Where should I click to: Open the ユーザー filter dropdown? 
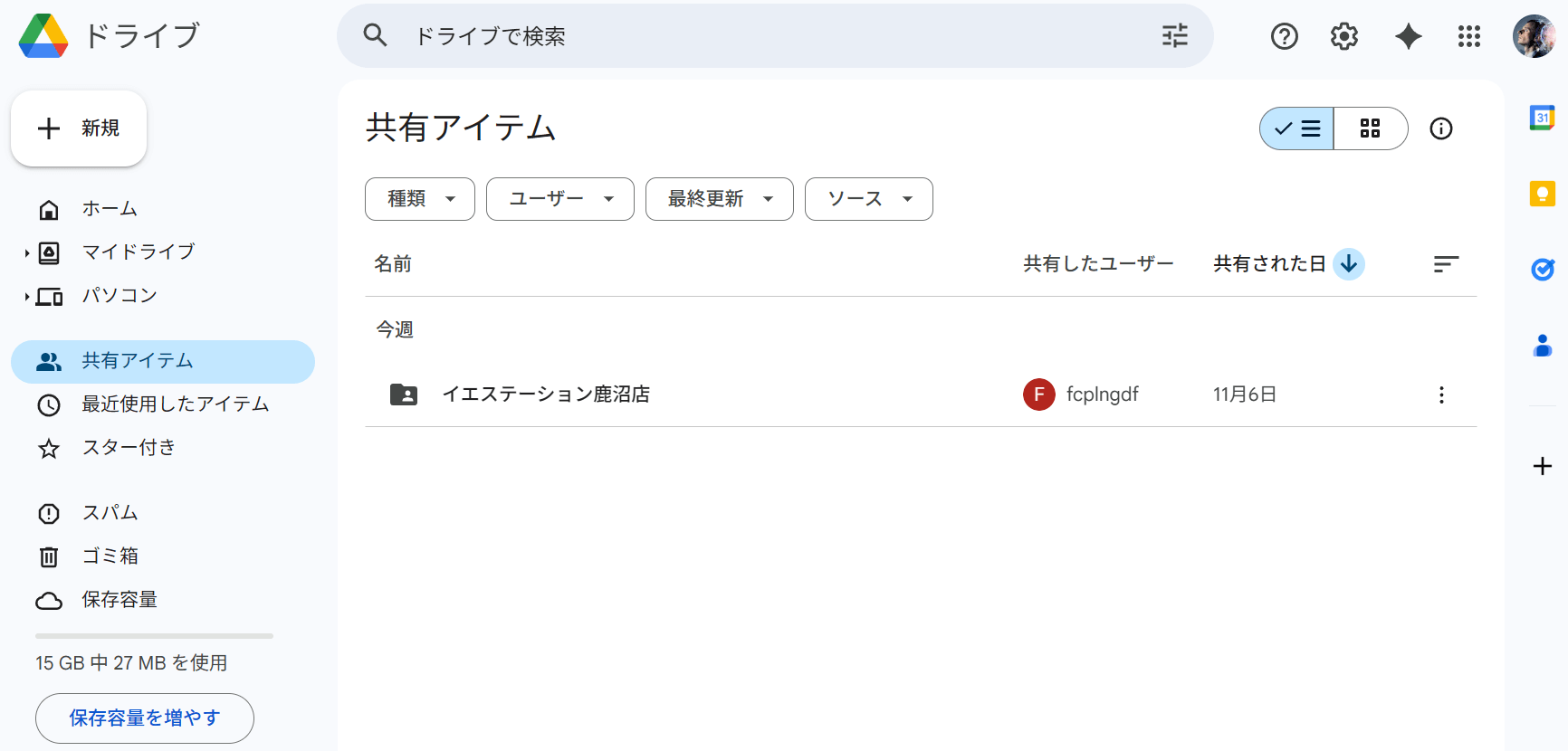pyautogui.click(x=559, y=199)
